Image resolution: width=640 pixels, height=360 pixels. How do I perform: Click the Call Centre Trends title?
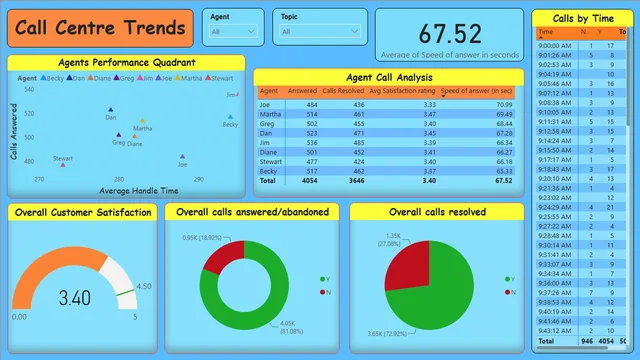click(x=100, y=28)
